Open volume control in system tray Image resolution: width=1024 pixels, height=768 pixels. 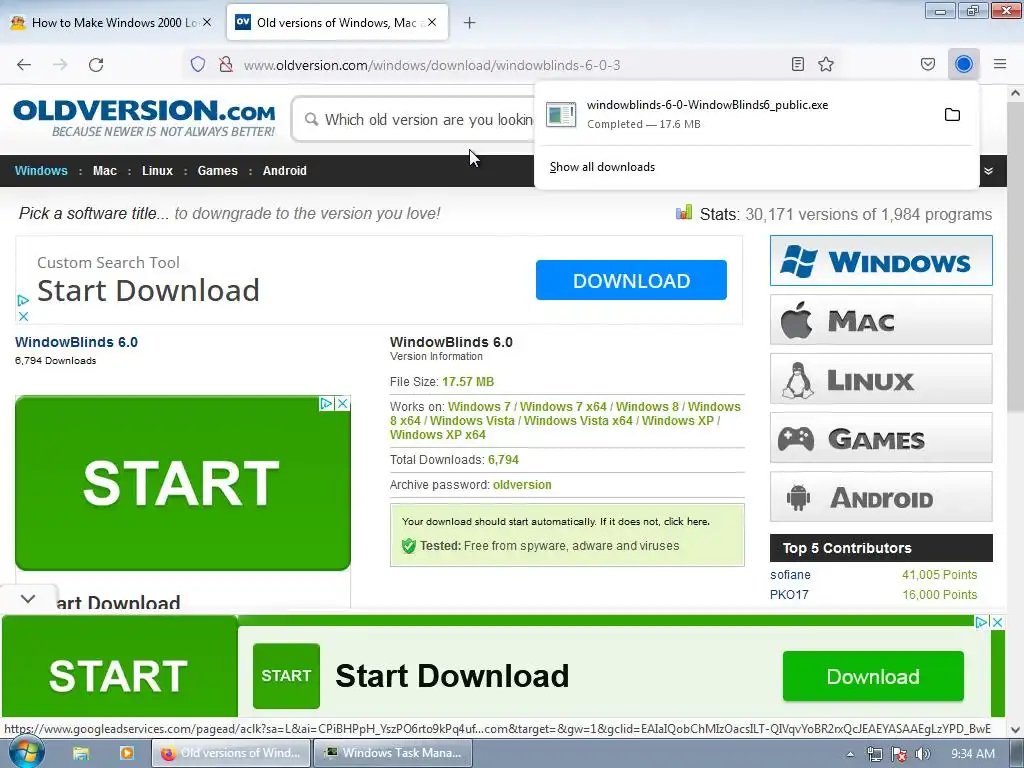(923, 754)
